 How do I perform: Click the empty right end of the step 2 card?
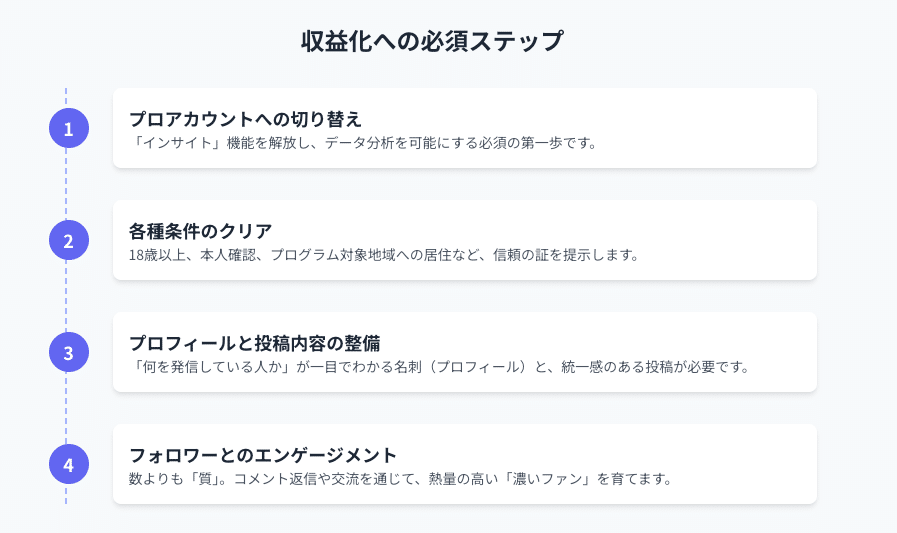click(760, 240)
